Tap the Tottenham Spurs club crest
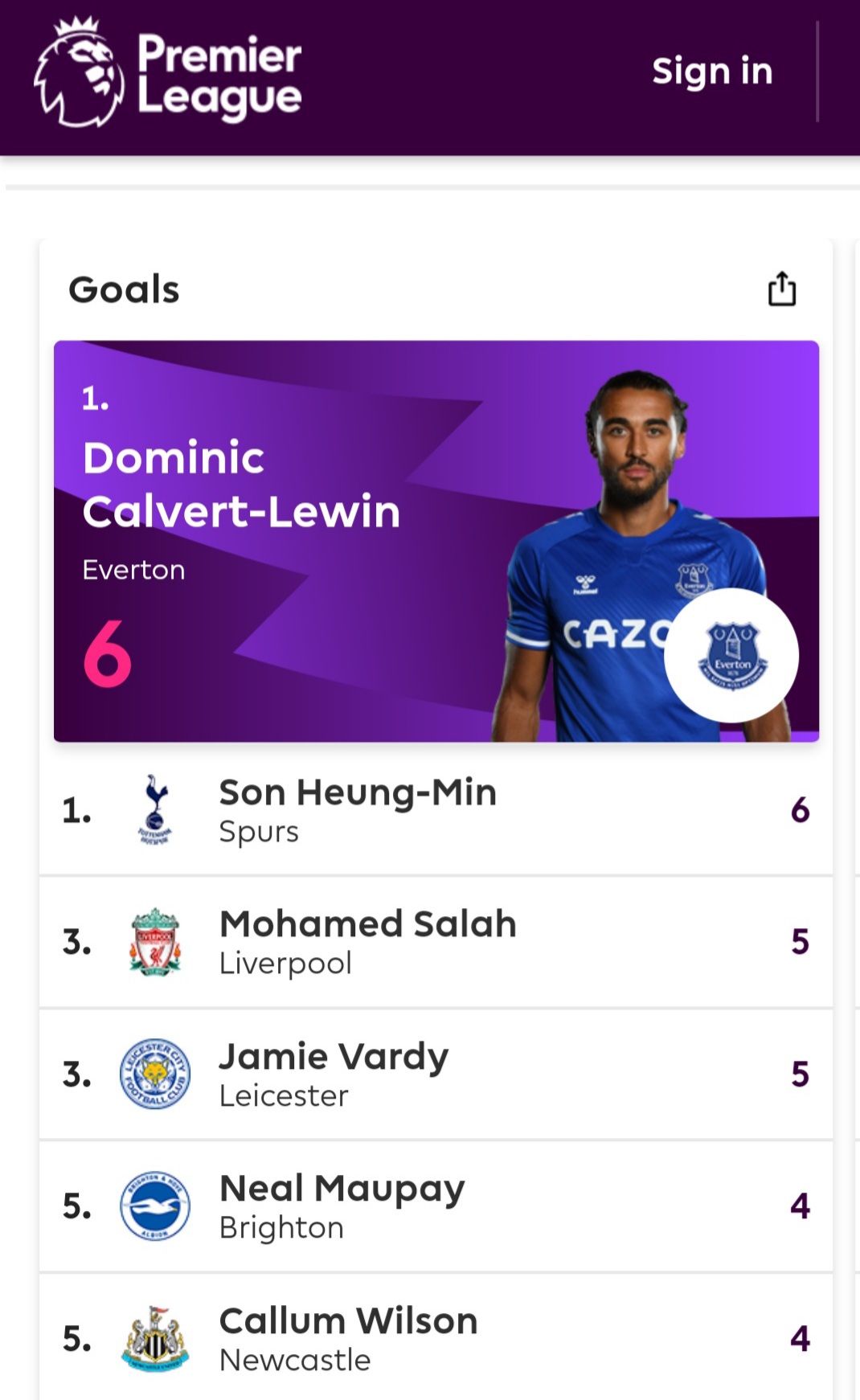This screenshot has height=1400, width=860. (155, 809)
